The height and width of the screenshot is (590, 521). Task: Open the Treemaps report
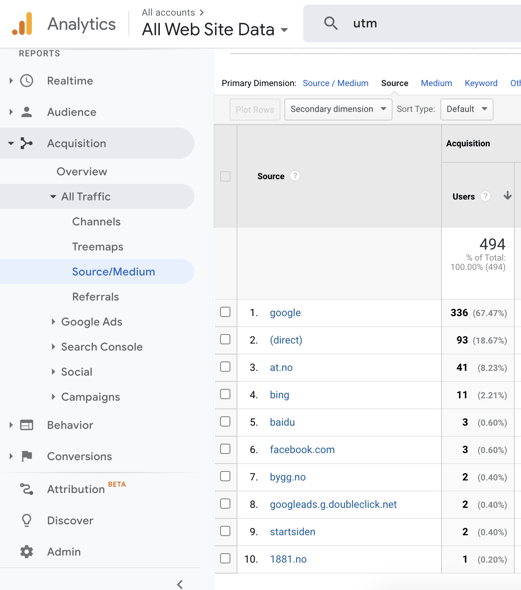tap(98, 246)
